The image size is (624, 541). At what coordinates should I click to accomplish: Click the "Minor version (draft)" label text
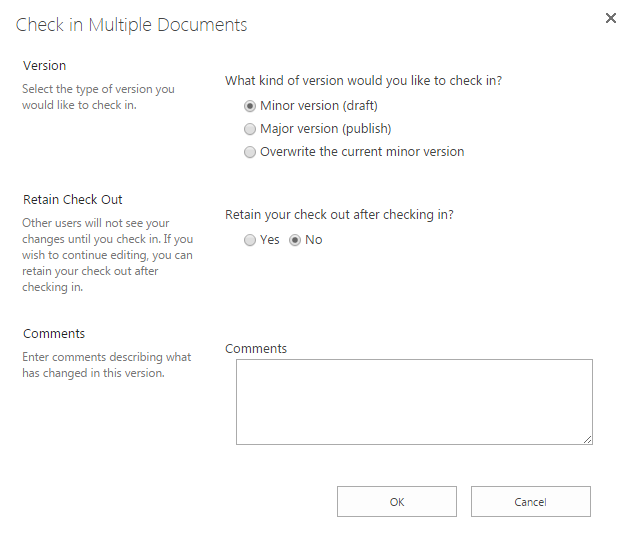318,105
